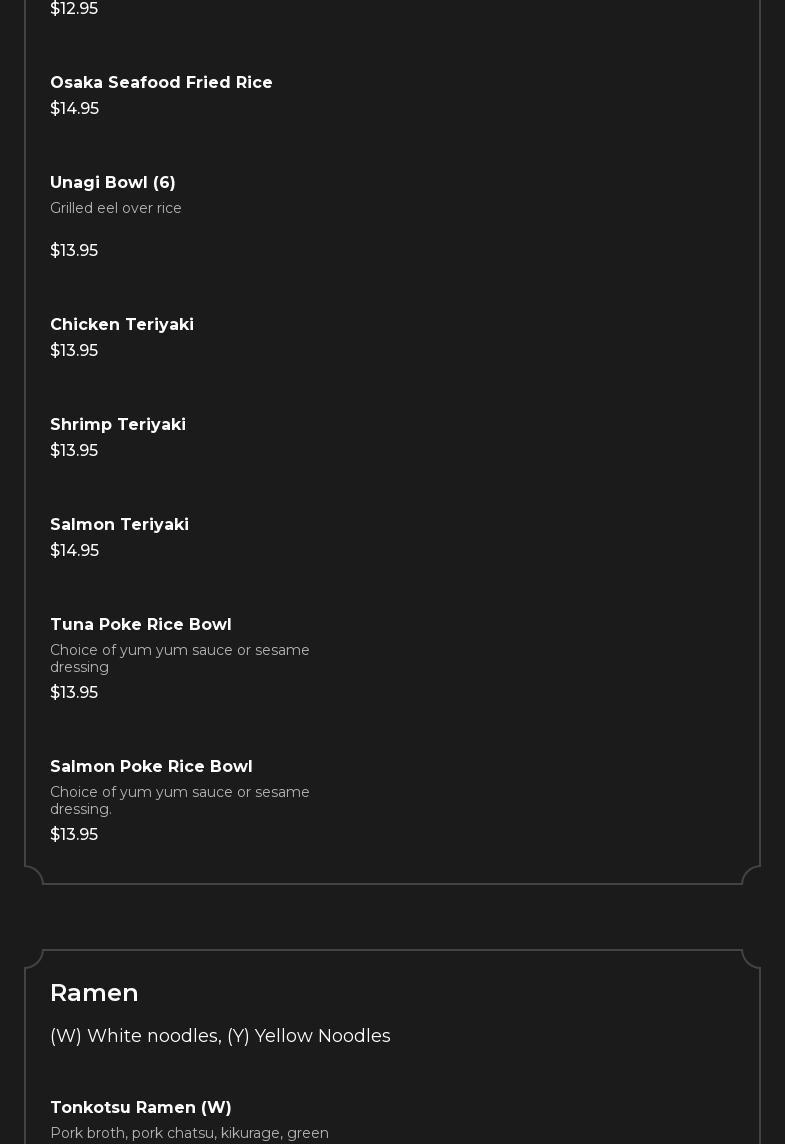Click the price below Shrimp Teriyaki
The width and height of the screenshot is (785, 1144).
74,451
